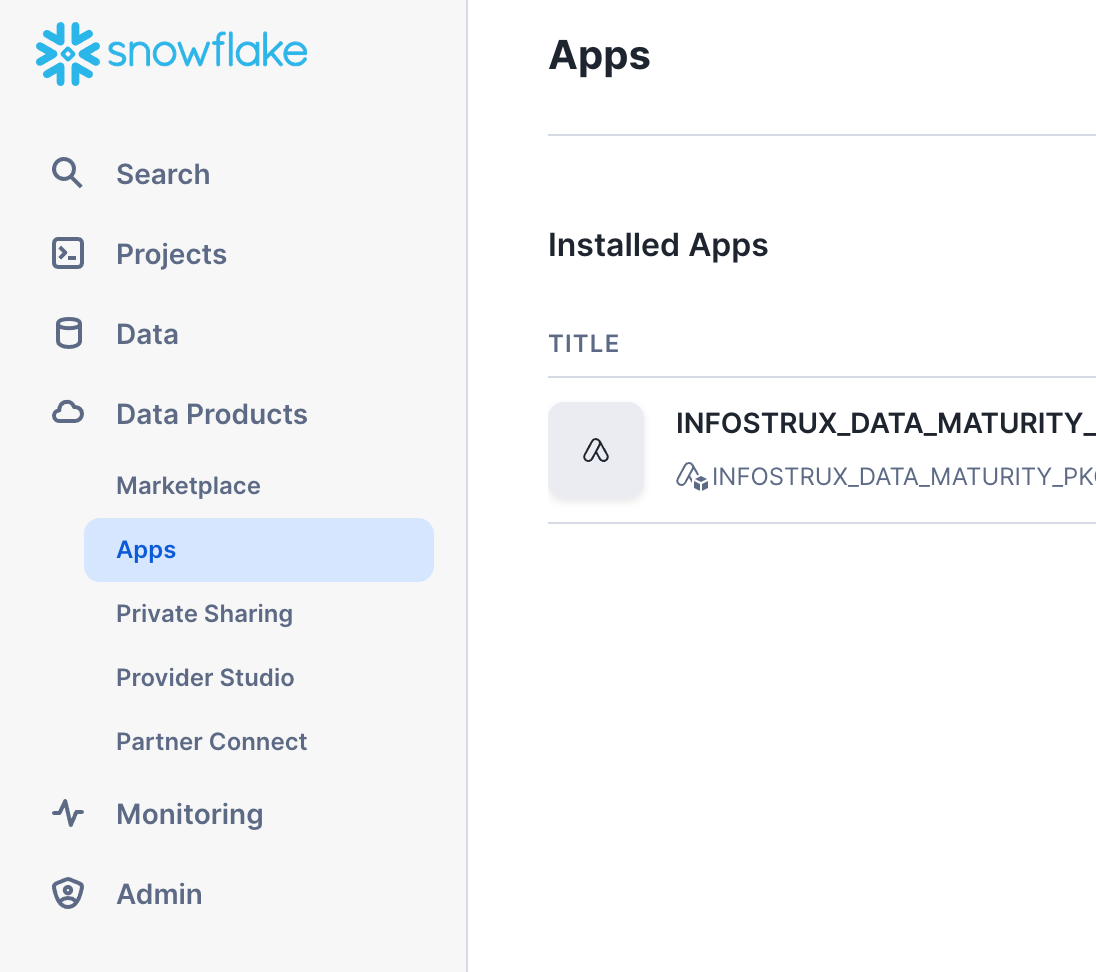Expand the Data Products category

coord(211,413)
